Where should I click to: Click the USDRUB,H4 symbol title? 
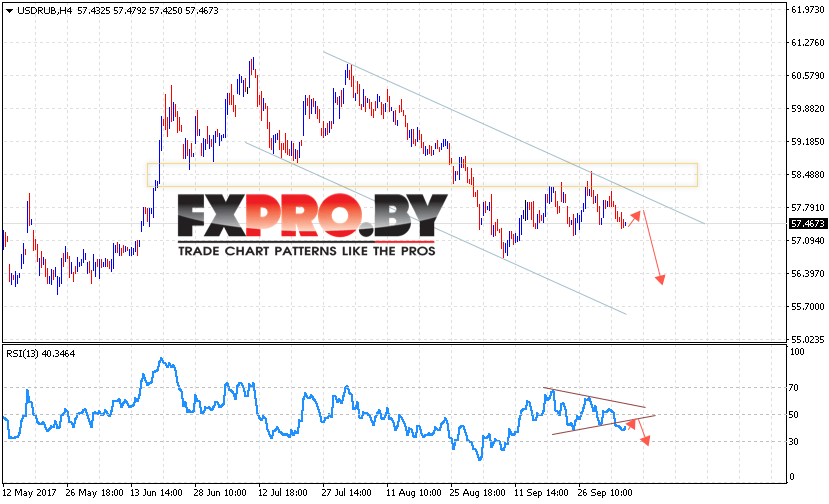(44, 11)
